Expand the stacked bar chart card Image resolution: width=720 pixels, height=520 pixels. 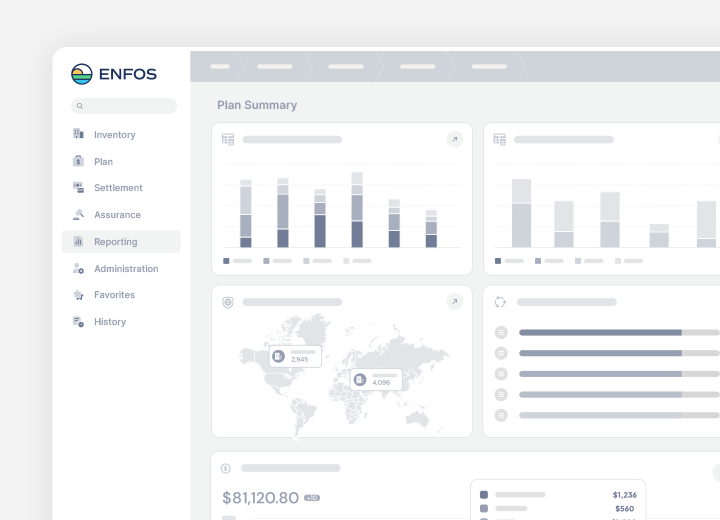click(455, 139)
